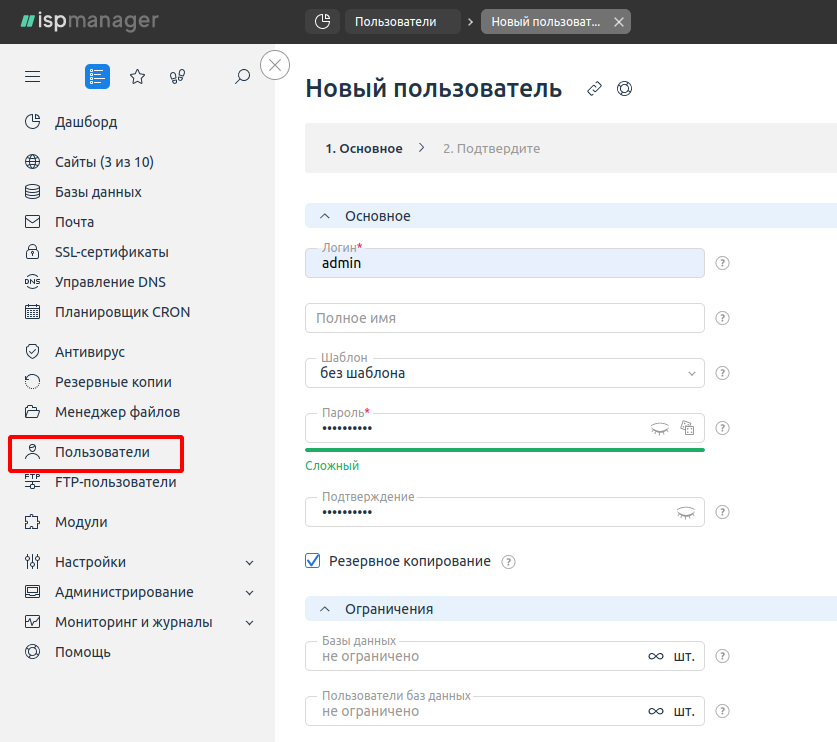Show the Подтверждение field password via eye icon
The image size is (837, 742).
(686, 512)
